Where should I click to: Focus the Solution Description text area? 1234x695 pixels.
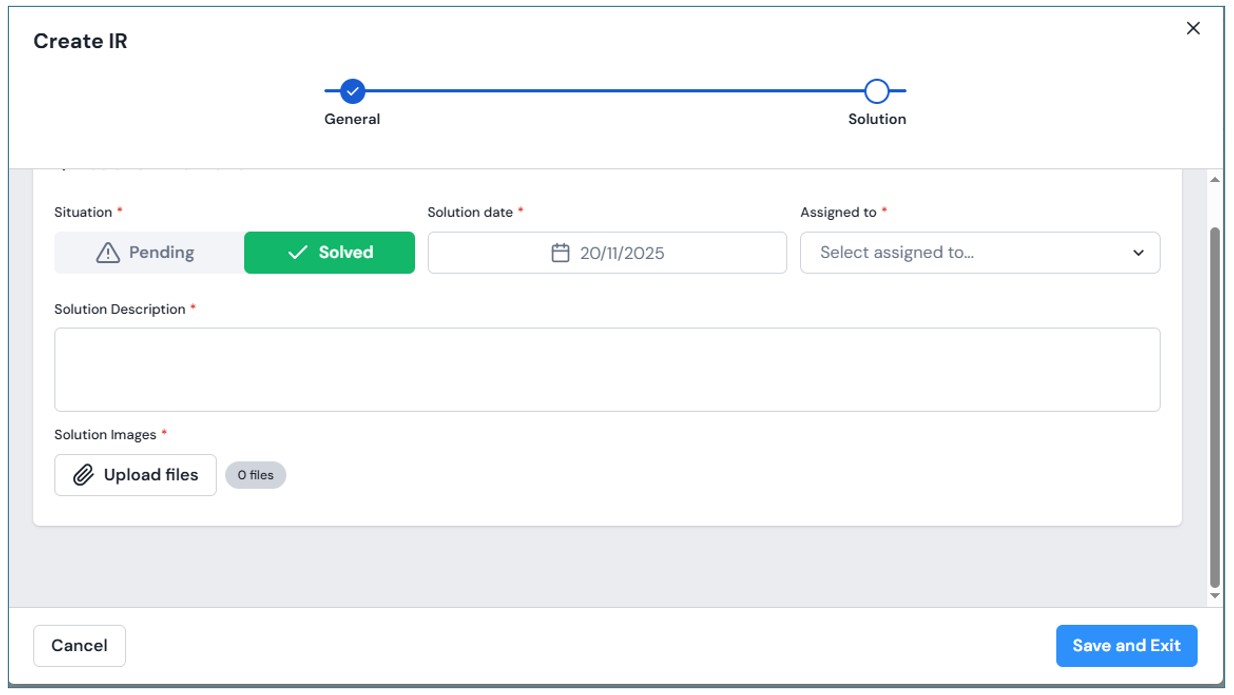(x=607, y=369)
